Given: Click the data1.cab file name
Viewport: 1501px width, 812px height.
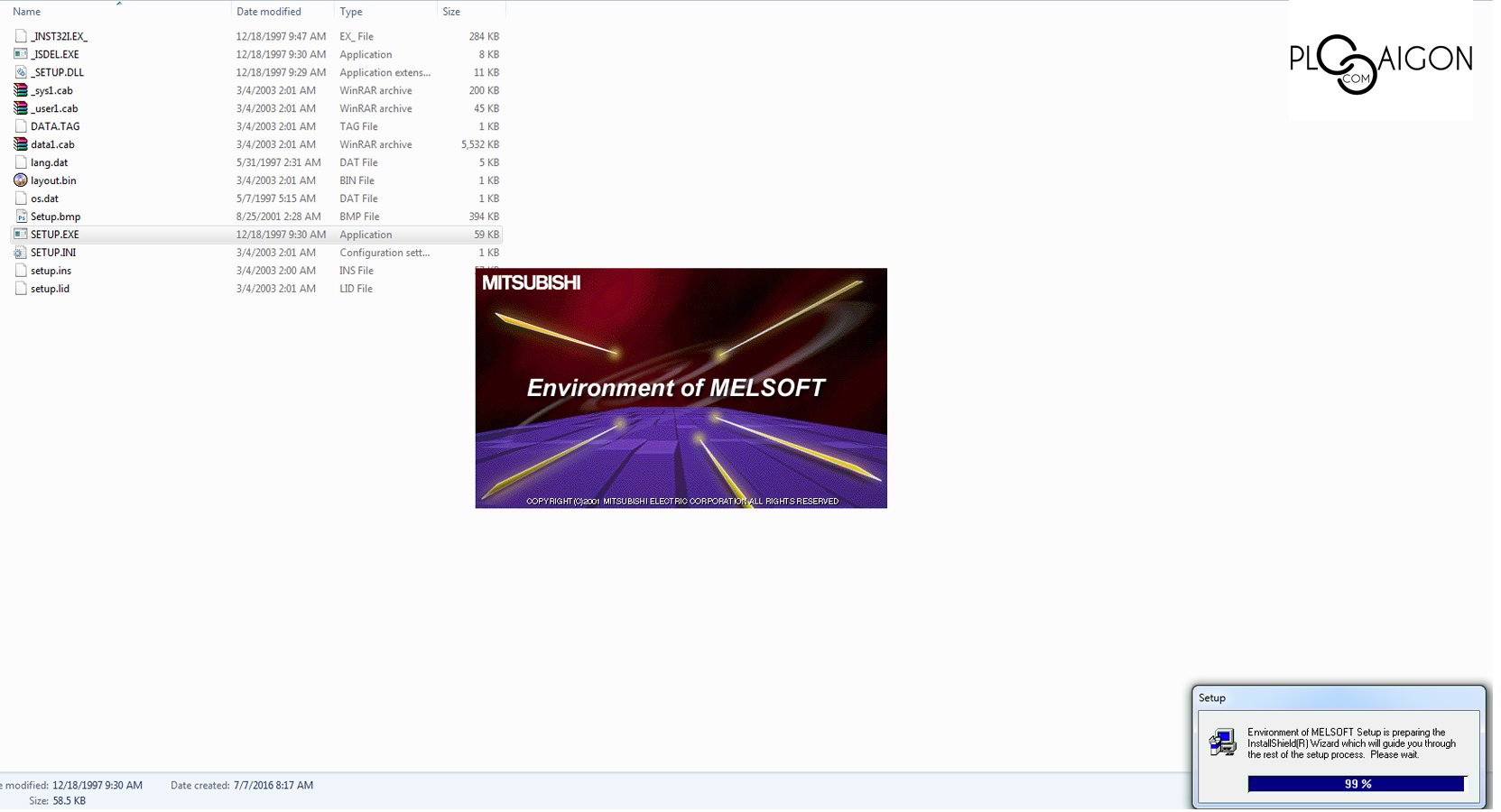Looking at the screenshot, I should pos(52,144).
